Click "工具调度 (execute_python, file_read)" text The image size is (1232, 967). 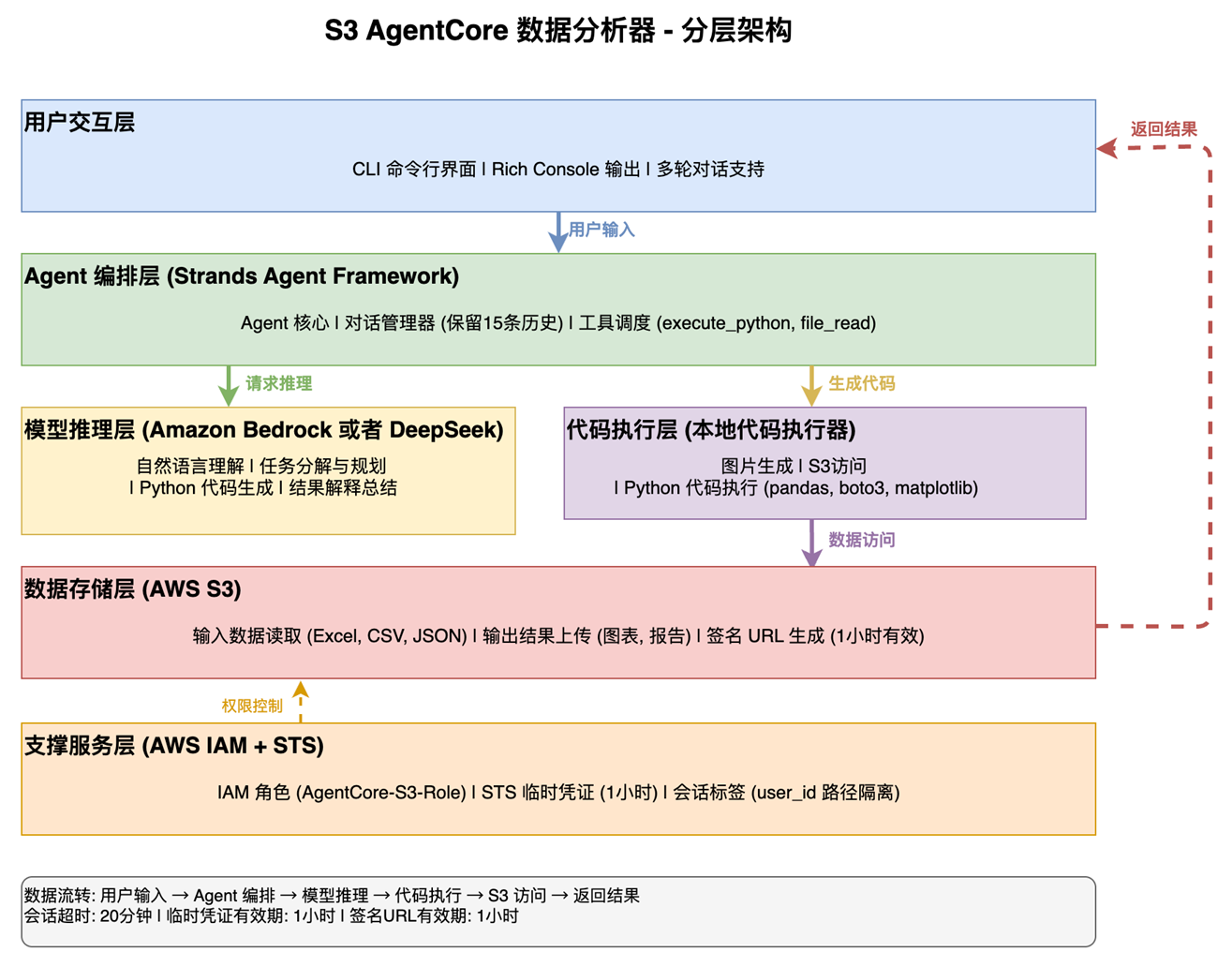tap(727, 323)
